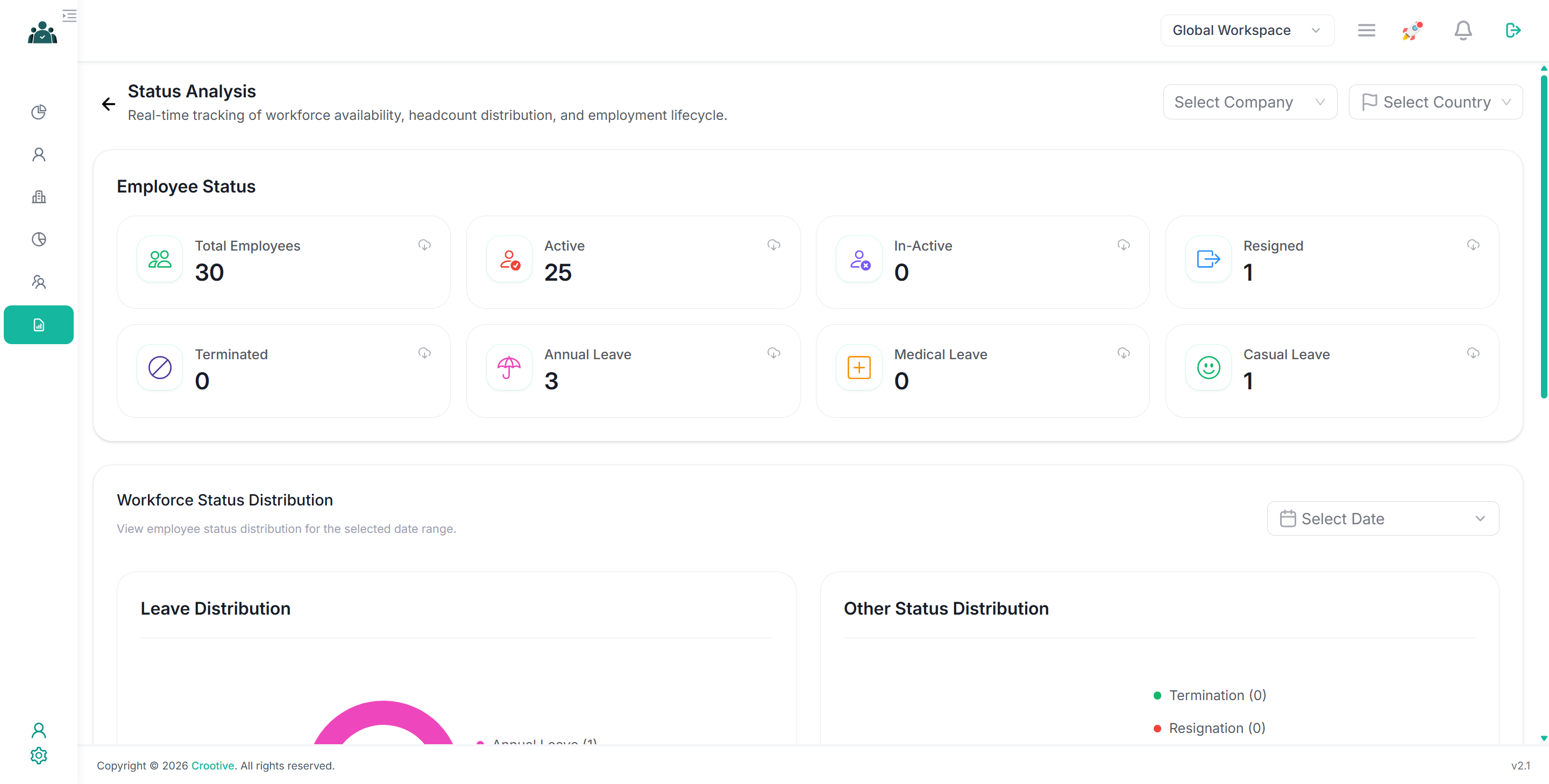Open the settings gear in the sidebar
The height and width of the screenshot is (784, 1549).
point(39,756)
